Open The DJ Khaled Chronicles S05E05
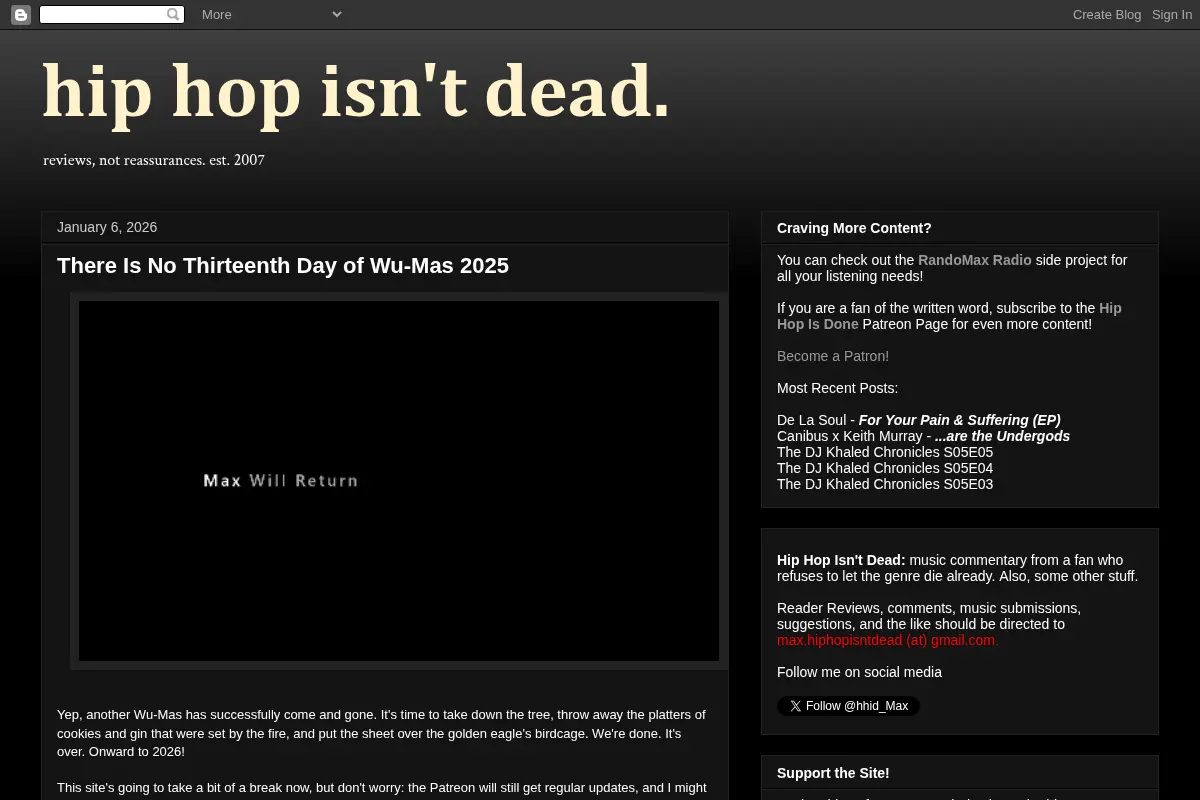This screenshot has width=1200, height=800. [x=885, y=452]
